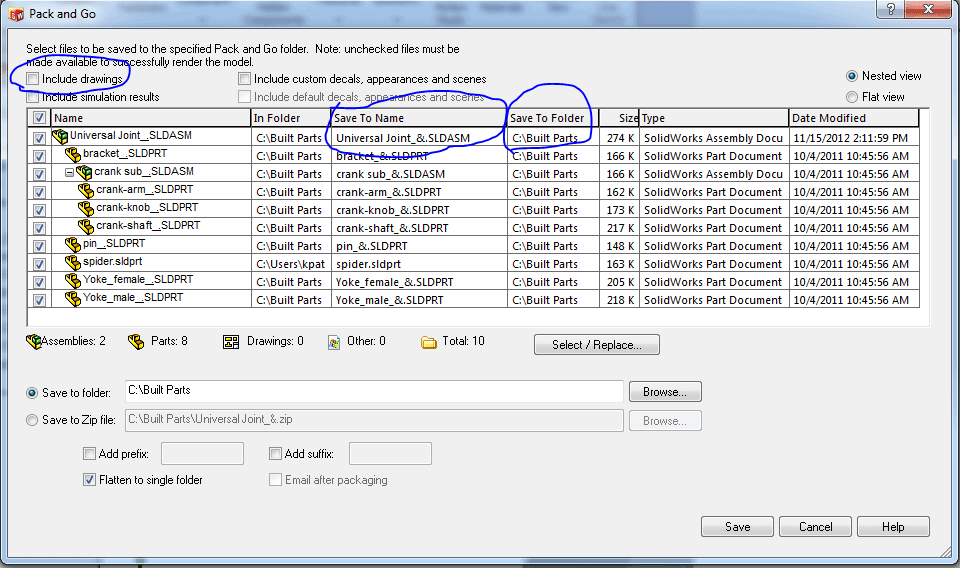This screenshot has width=960, height=568.
Task: Click the Other files count icon
Action: pos(334,342)
